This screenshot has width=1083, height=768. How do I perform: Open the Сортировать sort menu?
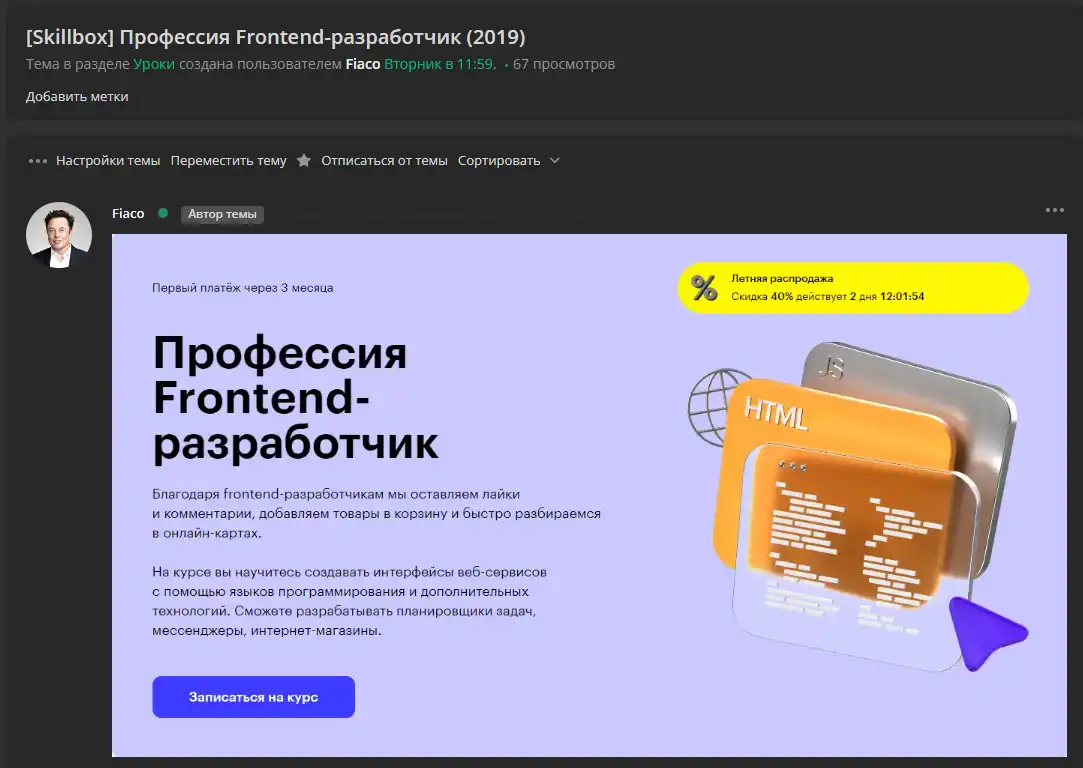(x=499, y=160)
